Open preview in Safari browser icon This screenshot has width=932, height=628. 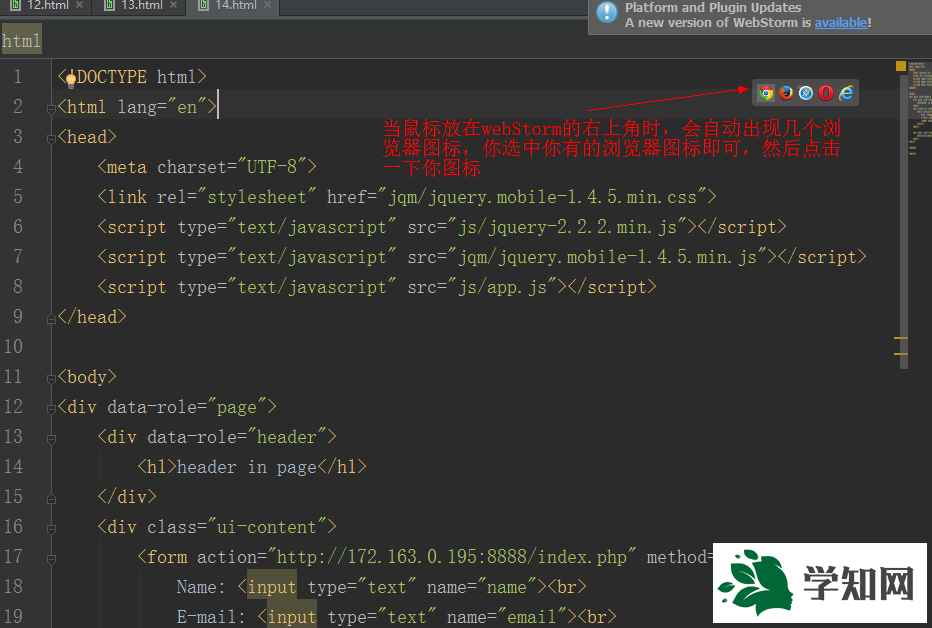click(x=806, y=93)
